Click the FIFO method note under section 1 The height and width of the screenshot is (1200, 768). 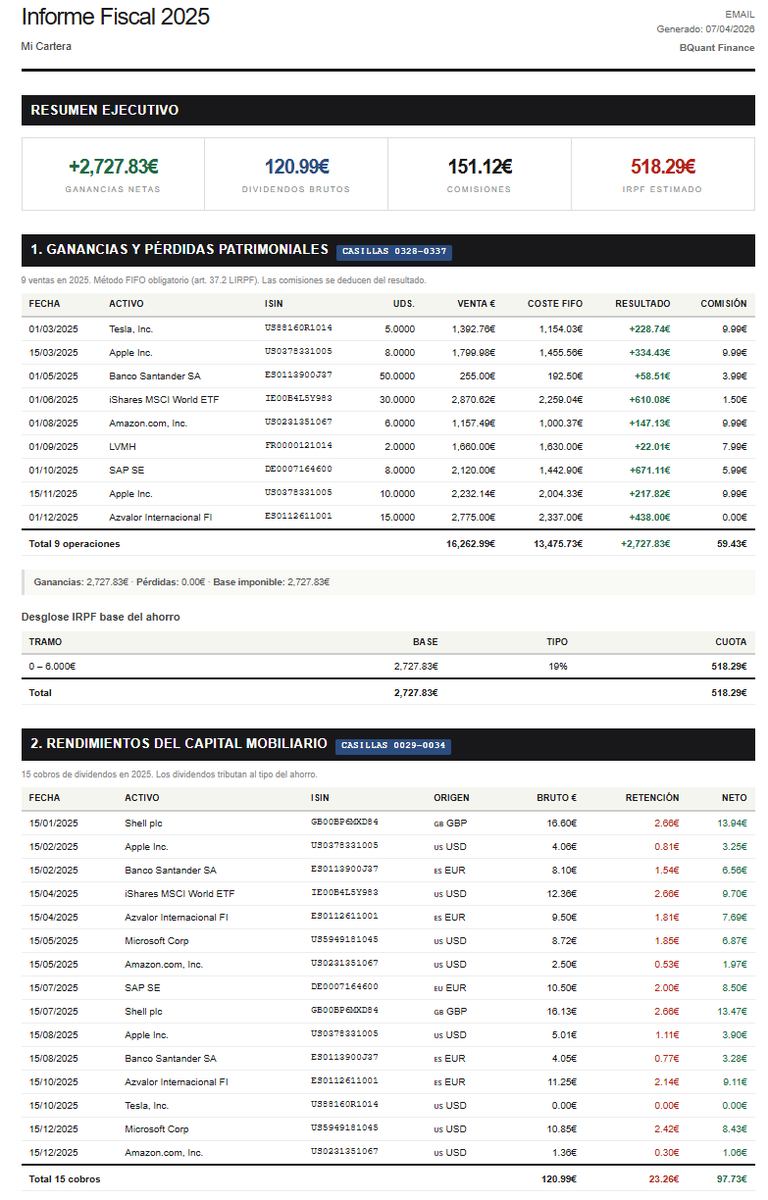coord(224,280)
